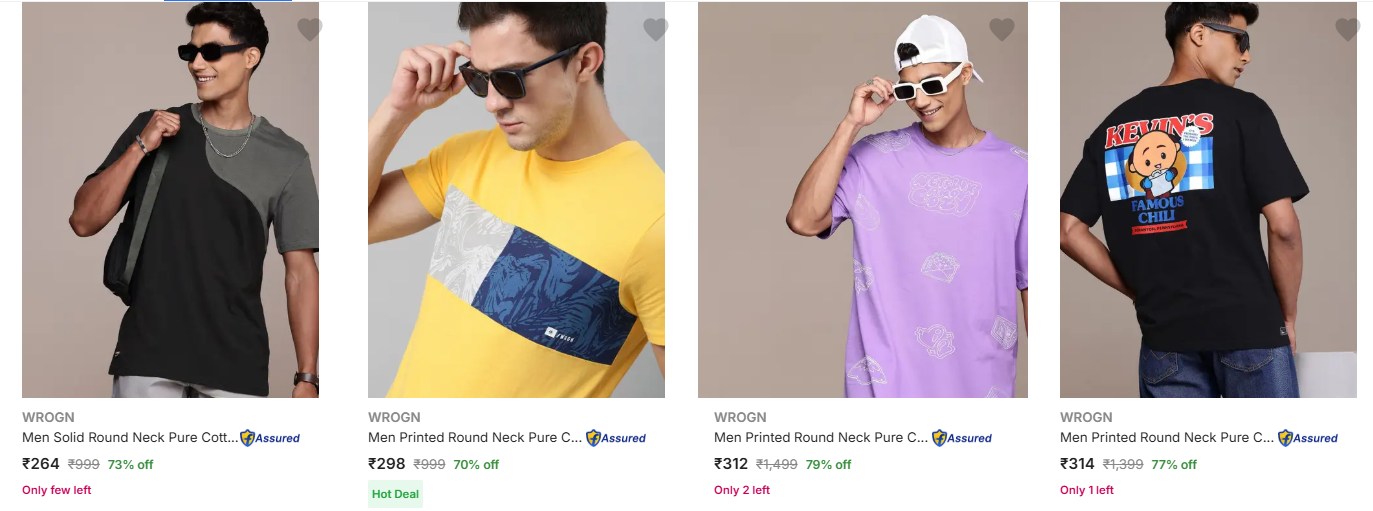Click Men Printed Round Neck title priced ₹312
Screen dimensions: 1373x511
pos(821,437)
